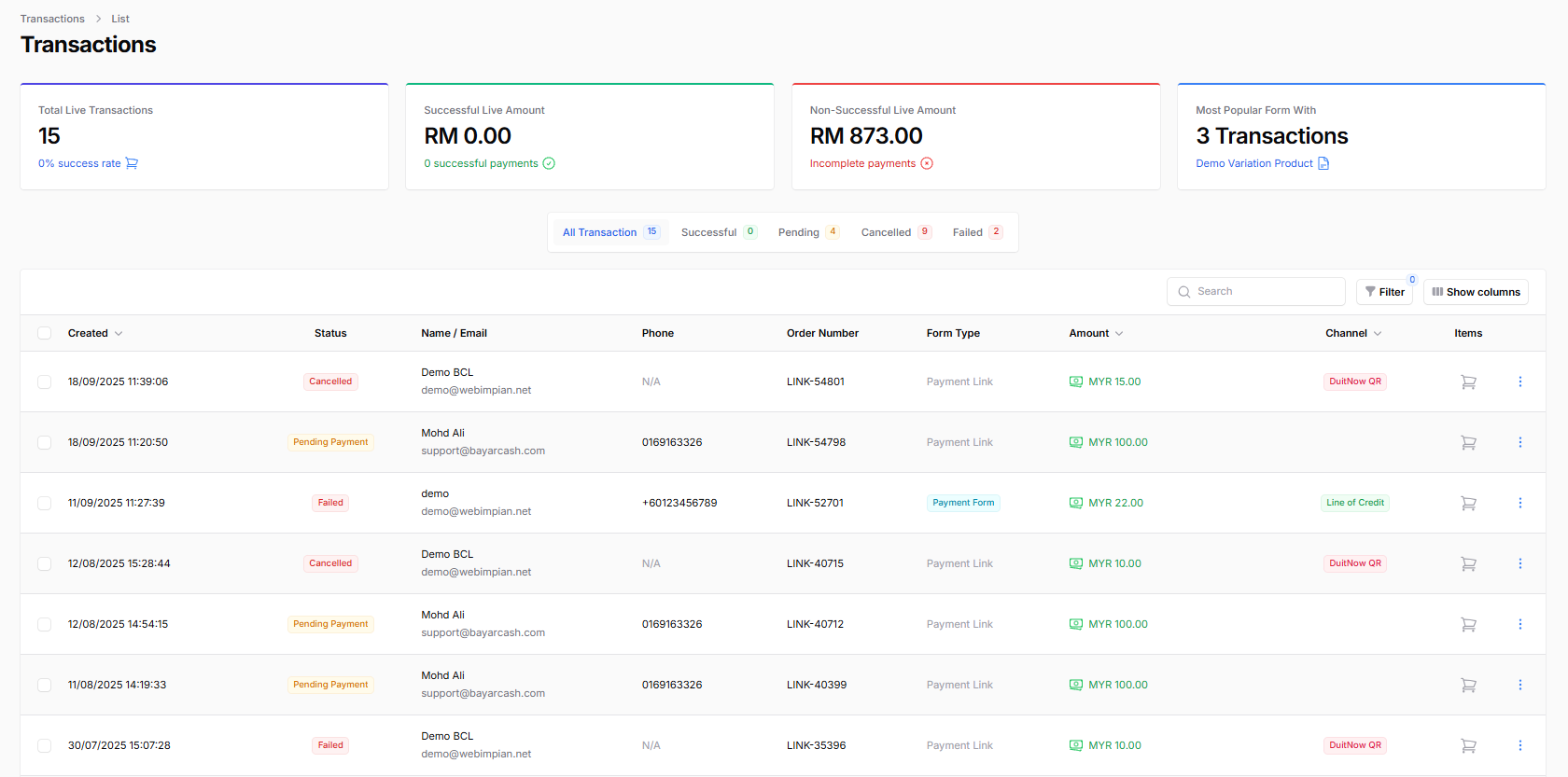Select row checkbox for 30/07/2025 15:07:28
1568x777 pixels.
pos(44,745)
